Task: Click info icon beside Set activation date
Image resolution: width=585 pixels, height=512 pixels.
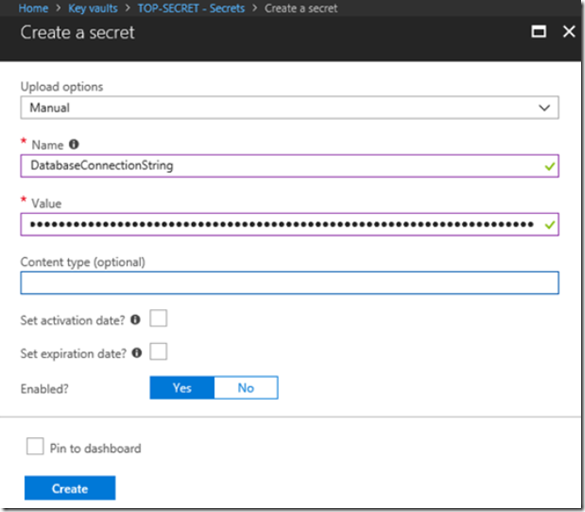Action: (135, 319)
